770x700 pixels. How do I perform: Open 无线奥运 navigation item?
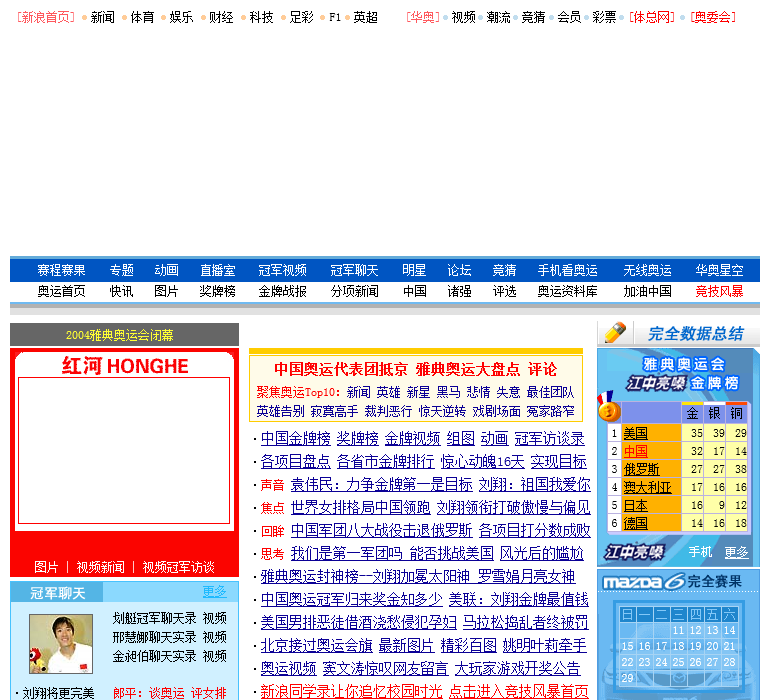click(647, 270)
